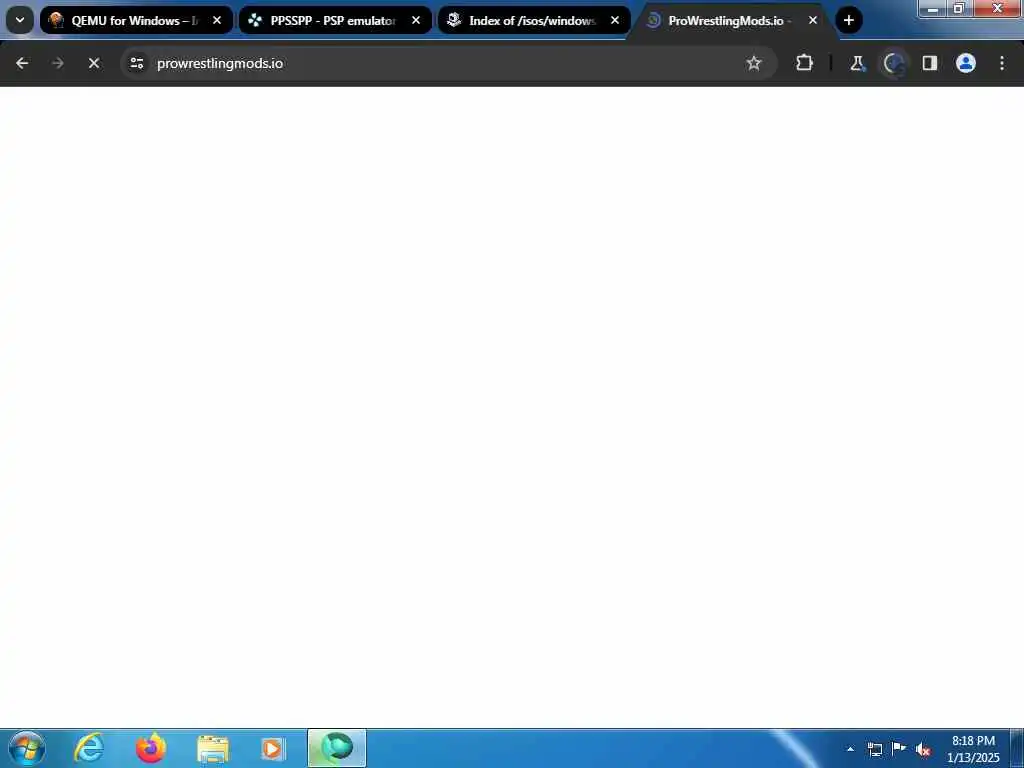Close the Index of /isos/windows tab
The image size is (1024, 768).
tap(615, 20)
